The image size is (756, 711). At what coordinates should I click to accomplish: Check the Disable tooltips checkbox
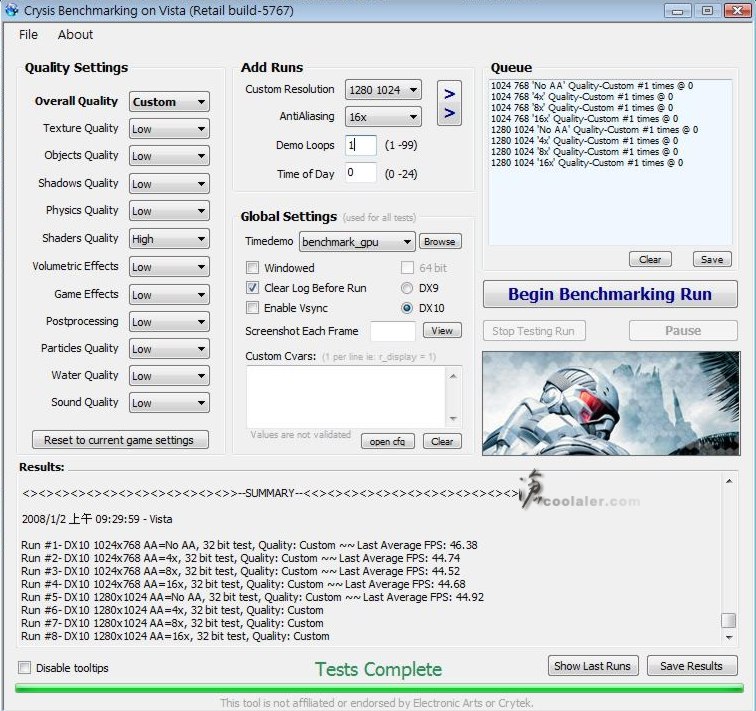click(24, 668)
